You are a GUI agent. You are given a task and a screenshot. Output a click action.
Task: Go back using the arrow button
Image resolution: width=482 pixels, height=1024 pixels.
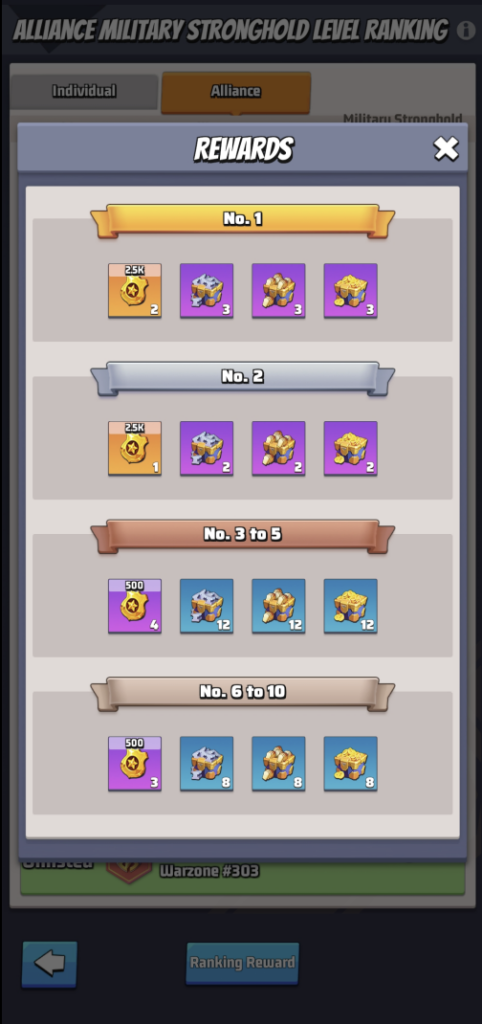(50, 964)
